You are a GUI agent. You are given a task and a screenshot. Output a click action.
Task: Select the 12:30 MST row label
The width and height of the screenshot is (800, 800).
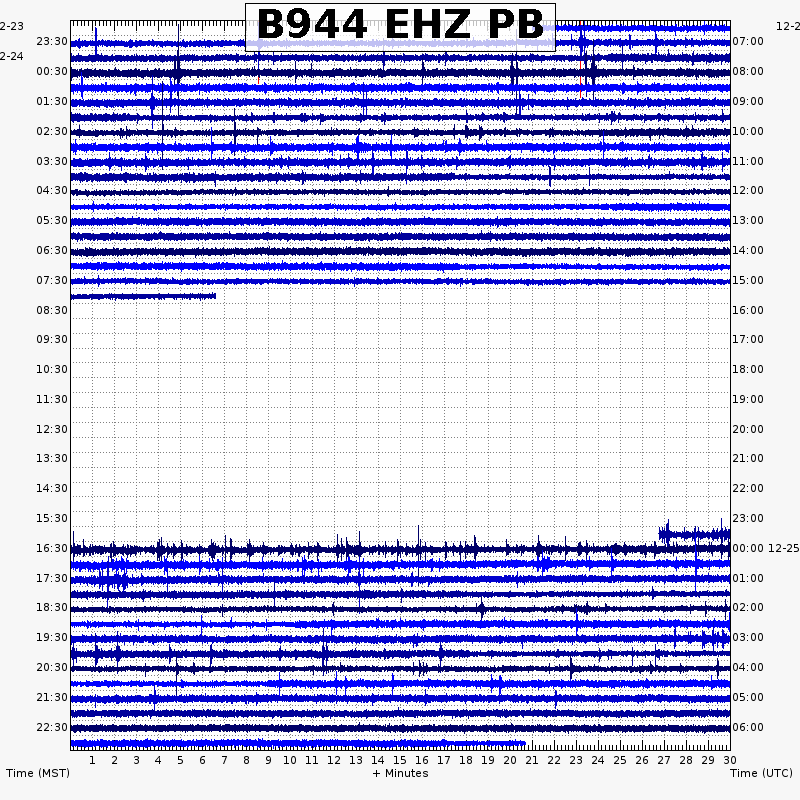52,430
